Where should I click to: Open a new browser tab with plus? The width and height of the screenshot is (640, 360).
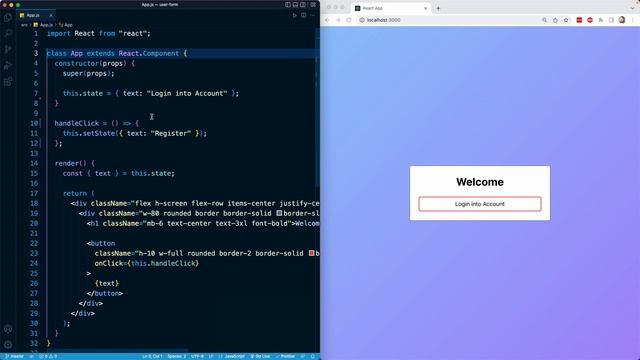point(438,8)
